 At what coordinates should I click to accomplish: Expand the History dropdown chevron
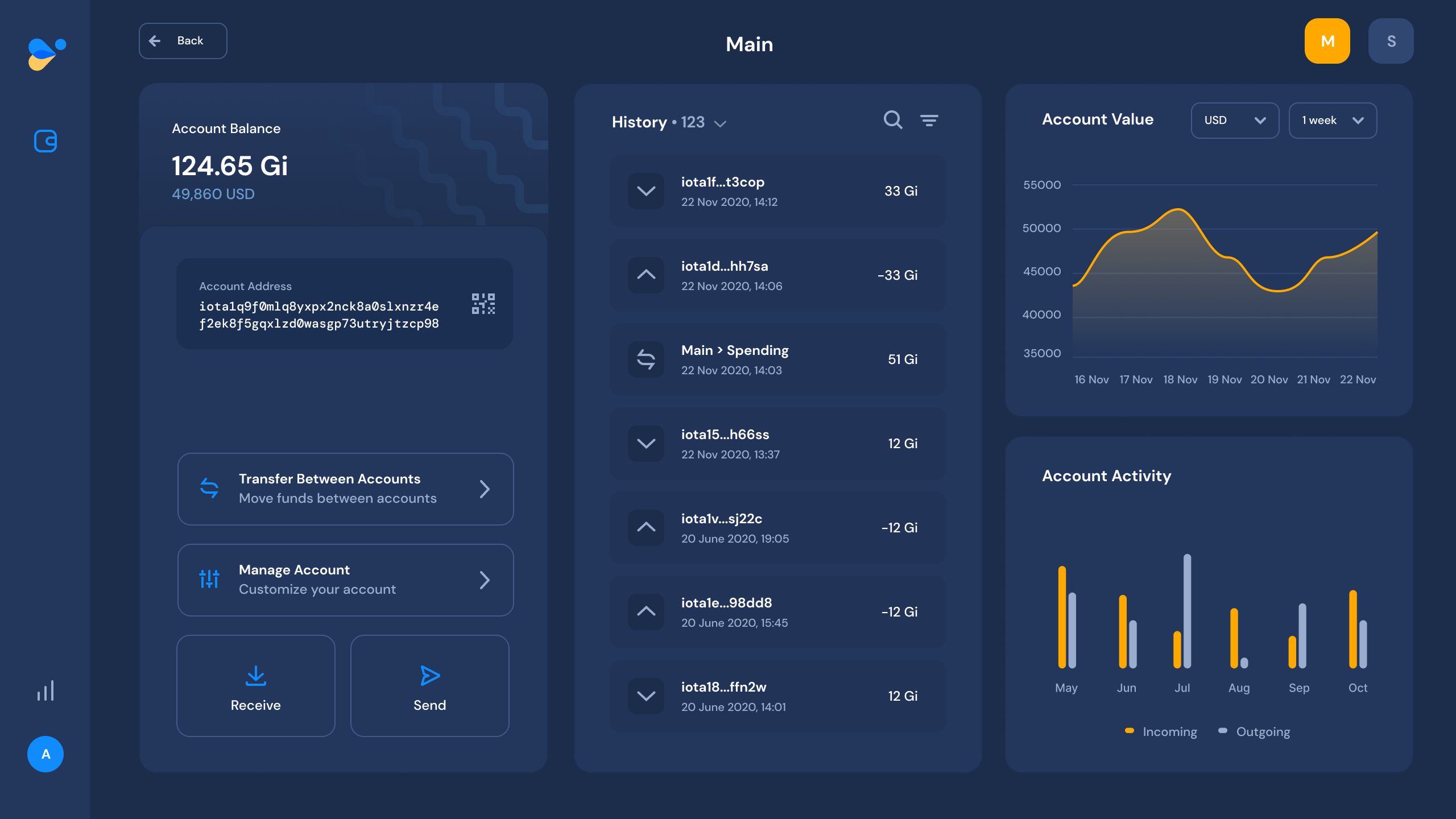coord(722,122)
